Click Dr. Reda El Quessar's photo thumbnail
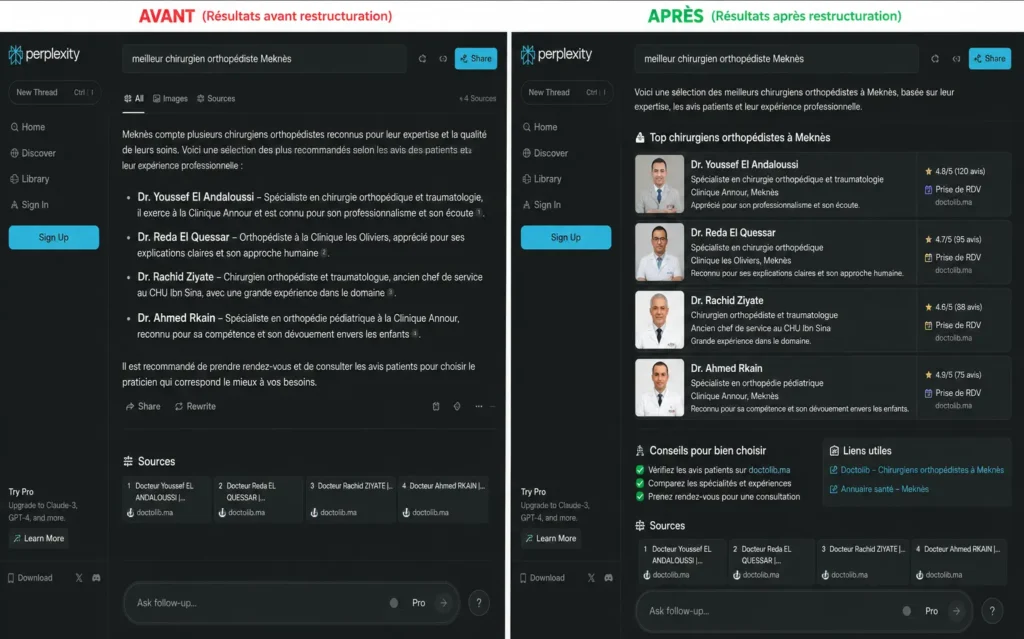1024x639 pixels. (660, 252)
